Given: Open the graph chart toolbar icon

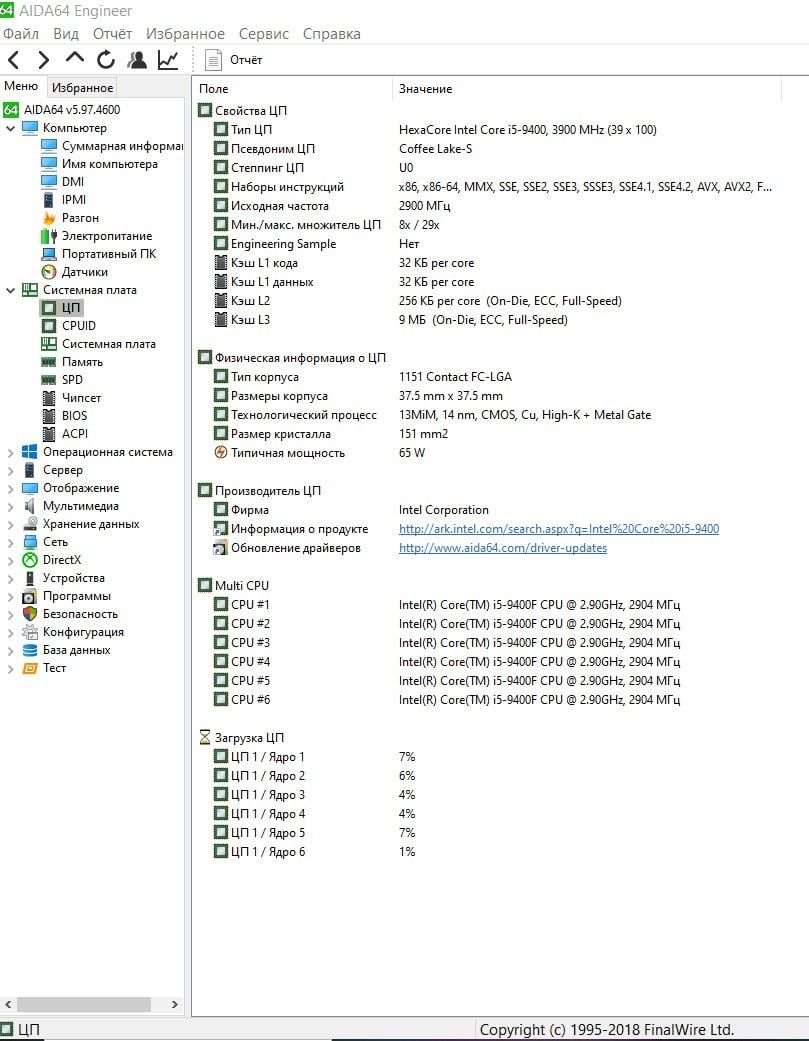Looking at the screenshot, I should point(168,60).
